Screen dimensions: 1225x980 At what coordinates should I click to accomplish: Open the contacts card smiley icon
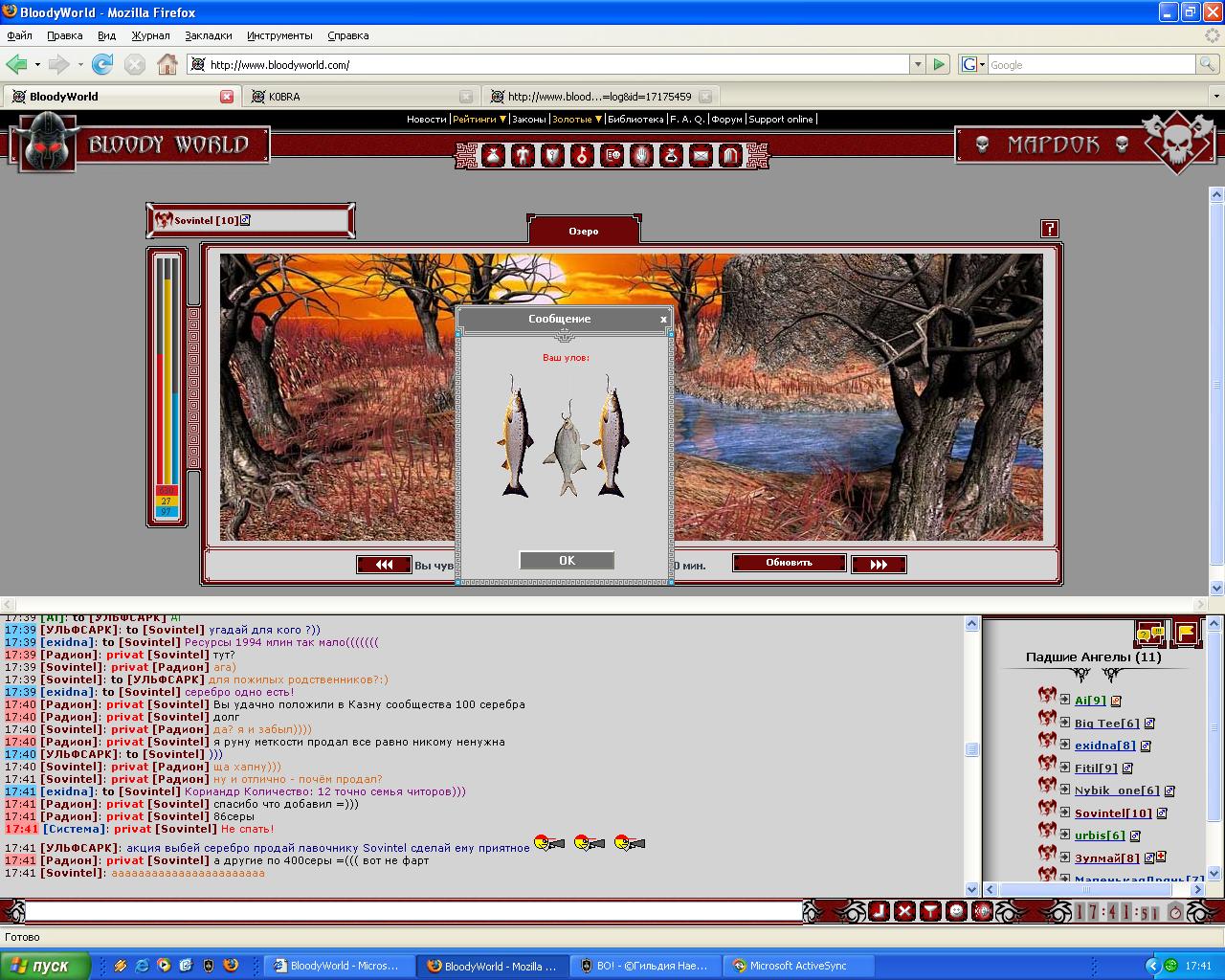click(x=612, y=155)
